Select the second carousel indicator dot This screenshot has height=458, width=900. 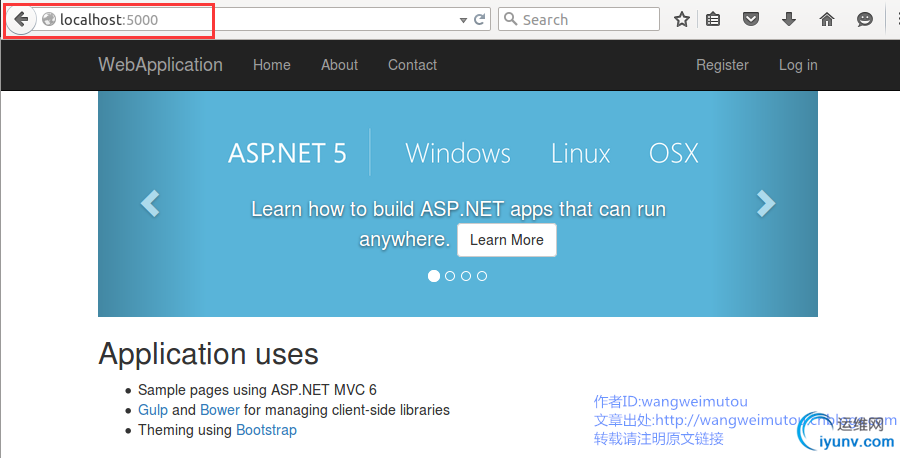(x=450, y=276)
